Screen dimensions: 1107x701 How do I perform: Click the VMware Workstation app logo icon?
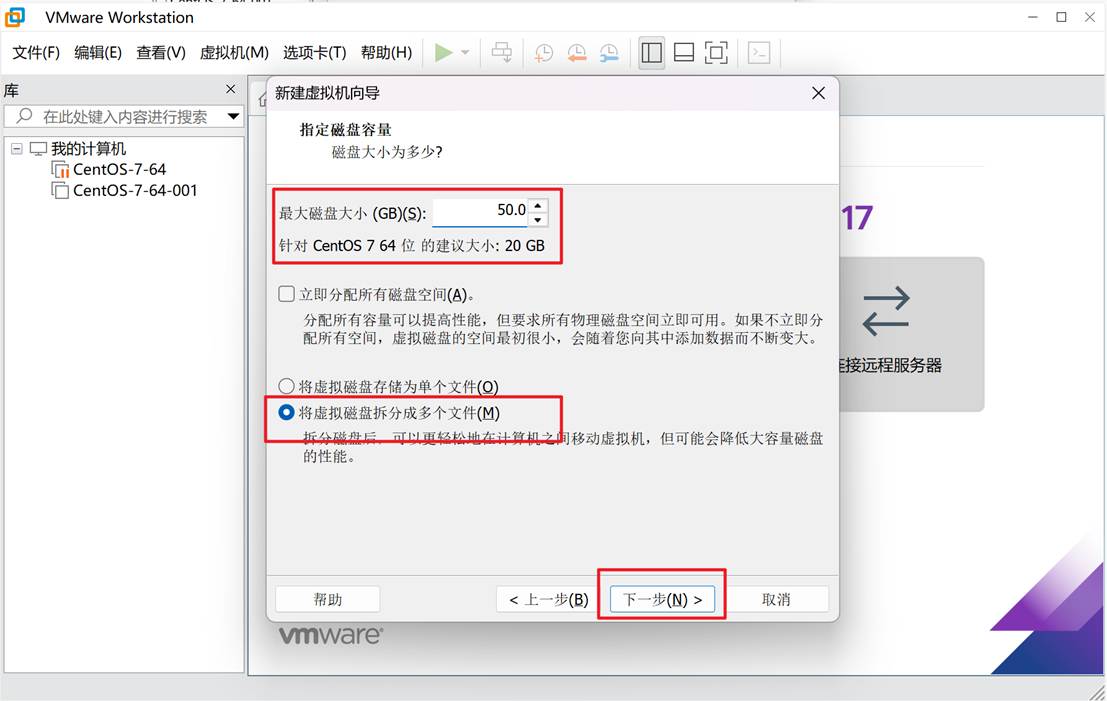15,17
